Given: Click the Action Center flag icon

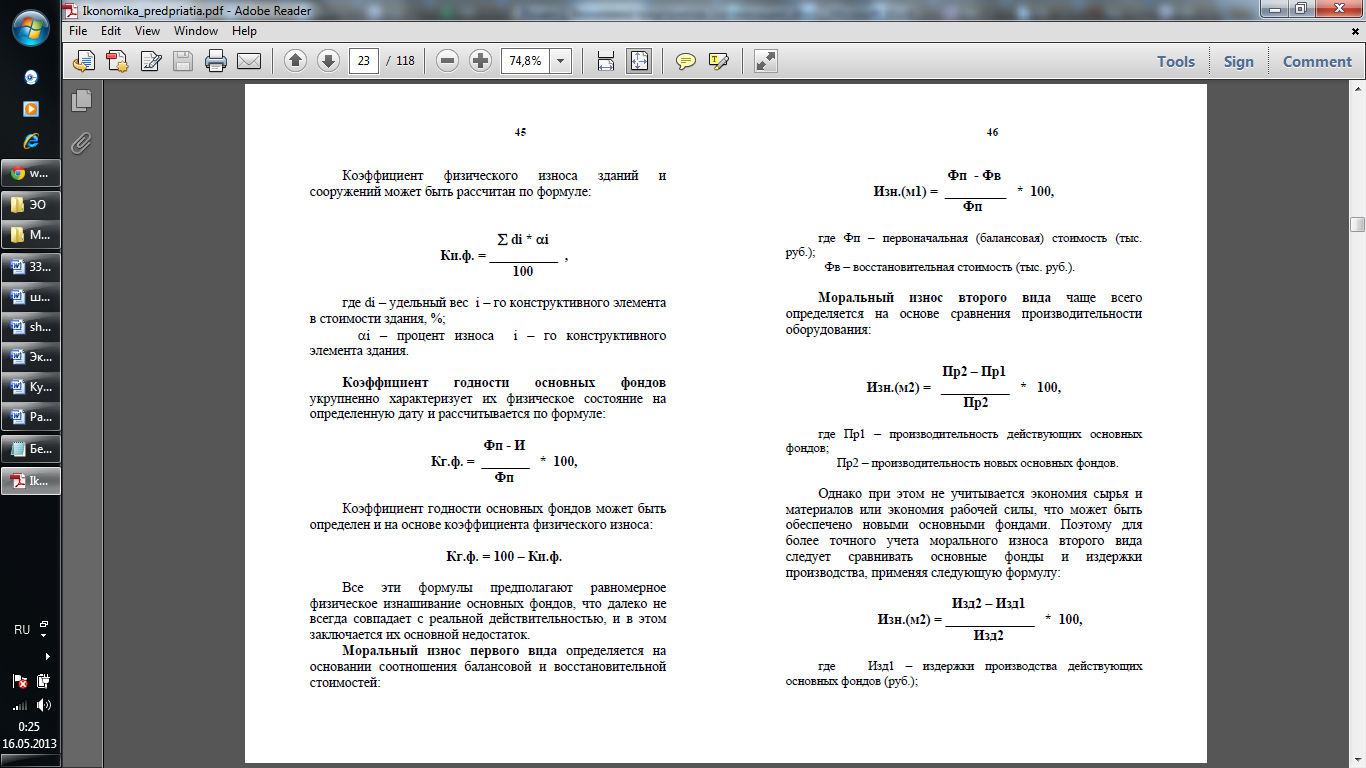Looking at the screenshot, I should [20, 682].
